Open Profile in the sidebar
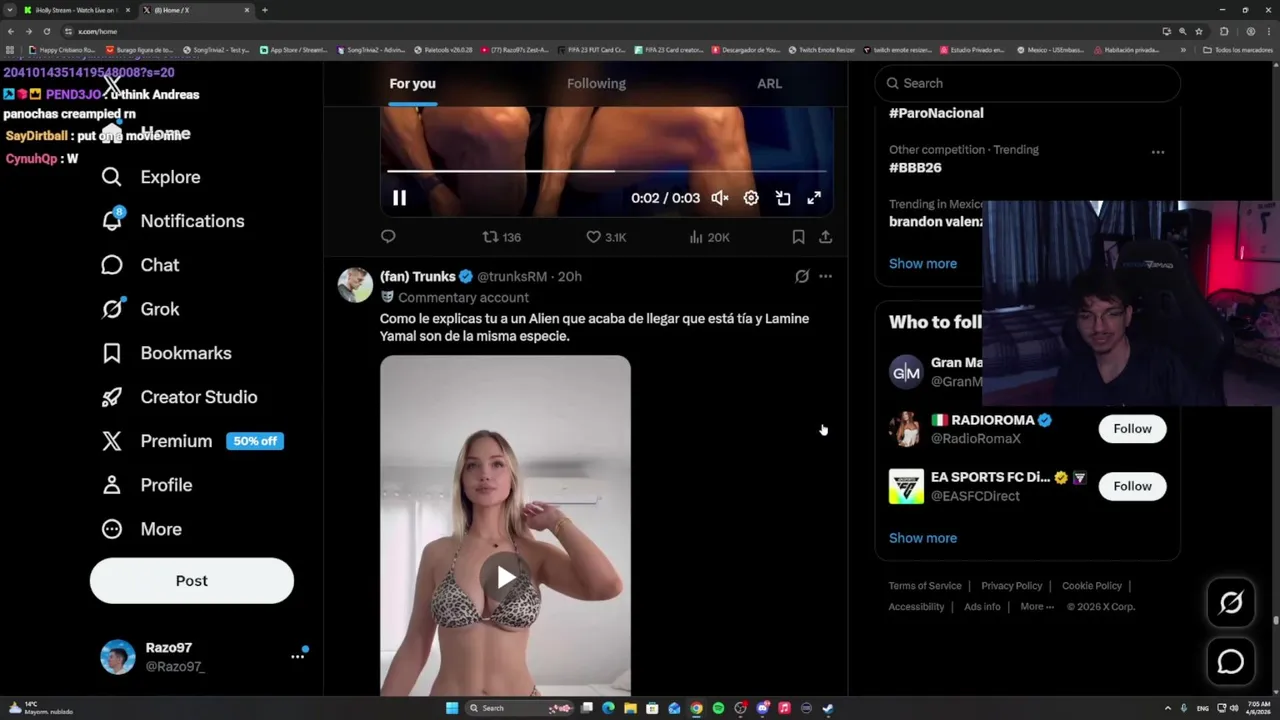The image size is (1280, 720). [x=147, y=485]
